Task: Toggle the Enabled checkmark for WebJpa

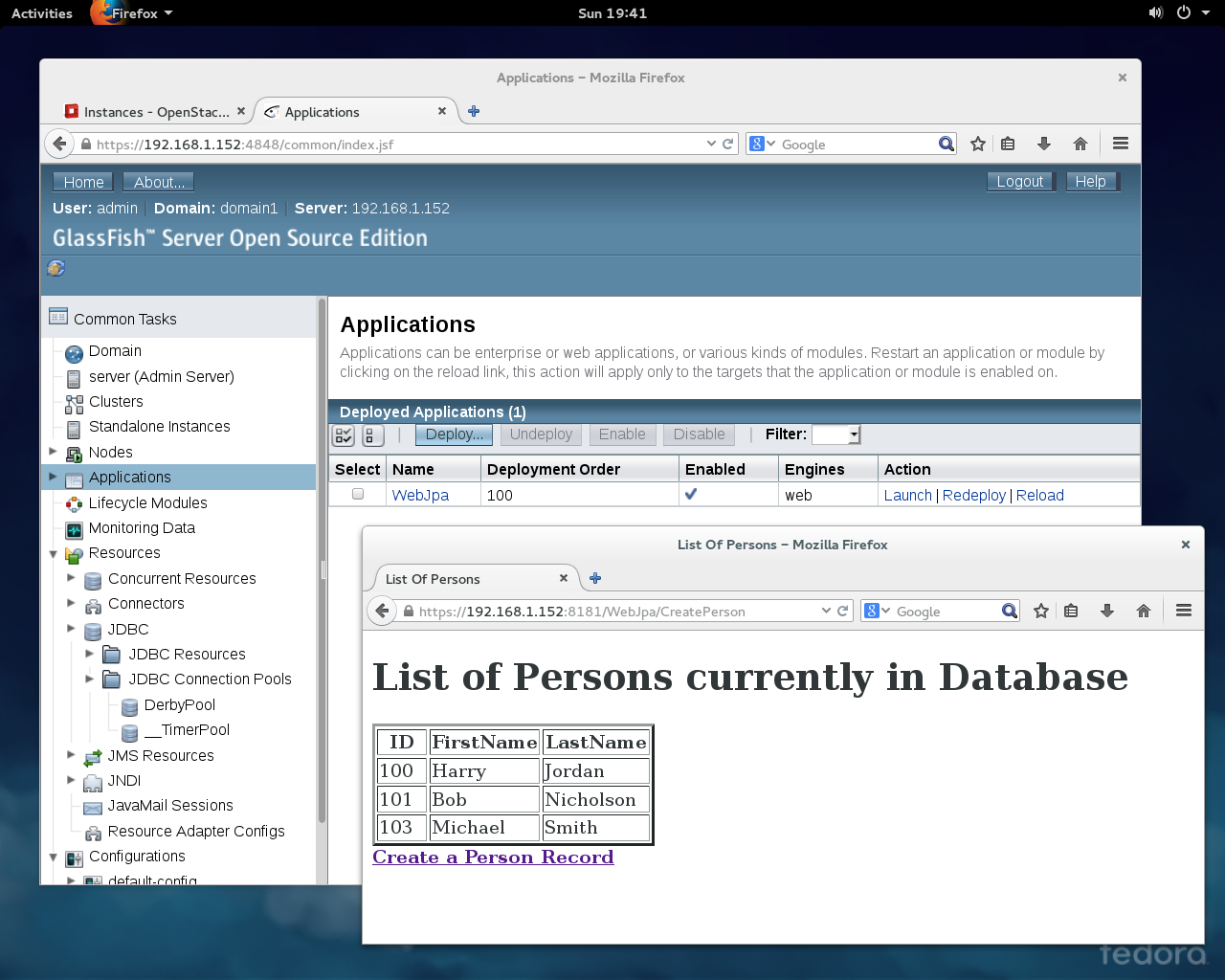Action: click(x=691, y=494)
